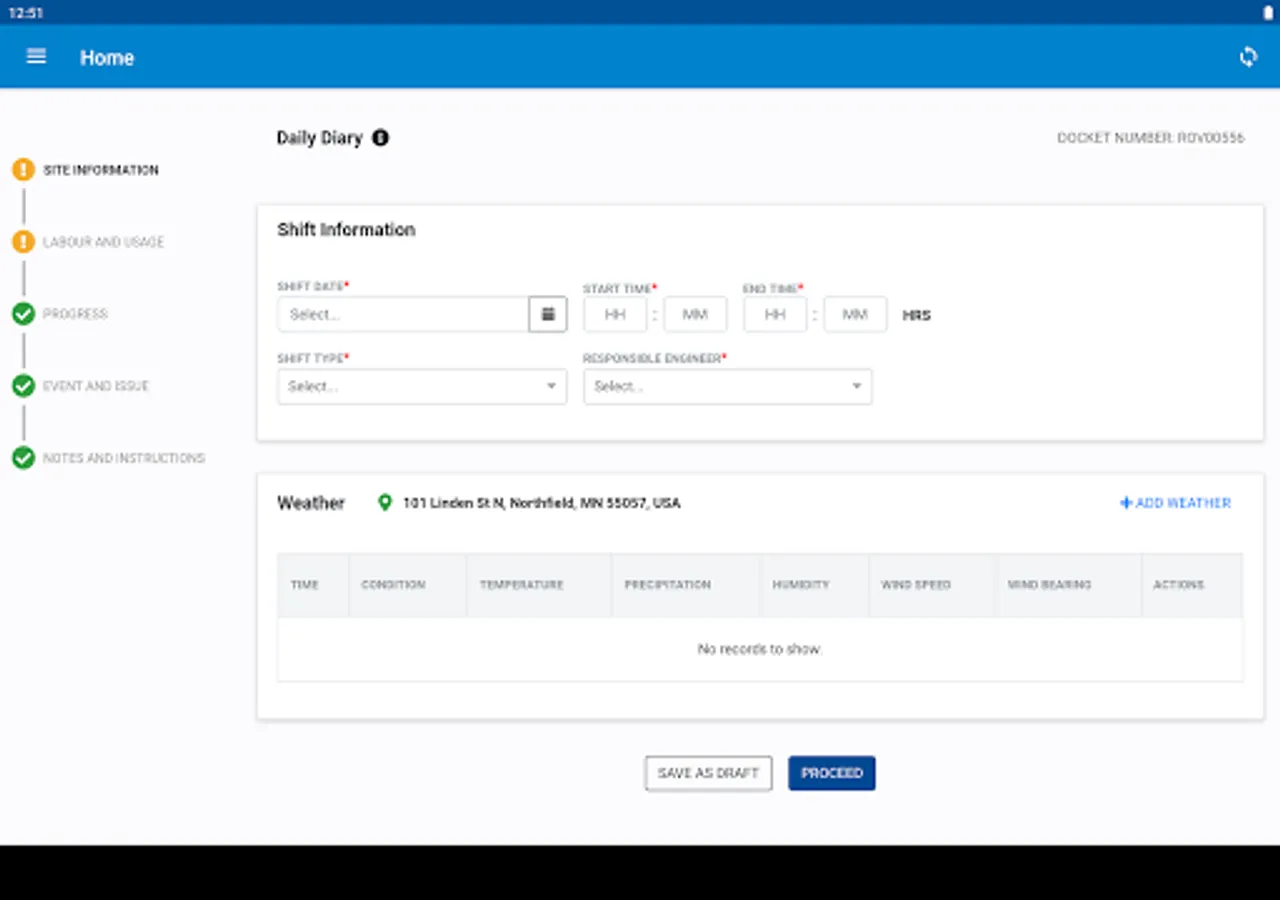1280x900 pixels.
Task: Focus the Start Time minutes field
Action: pyautogui.click(x=695, y=314)
